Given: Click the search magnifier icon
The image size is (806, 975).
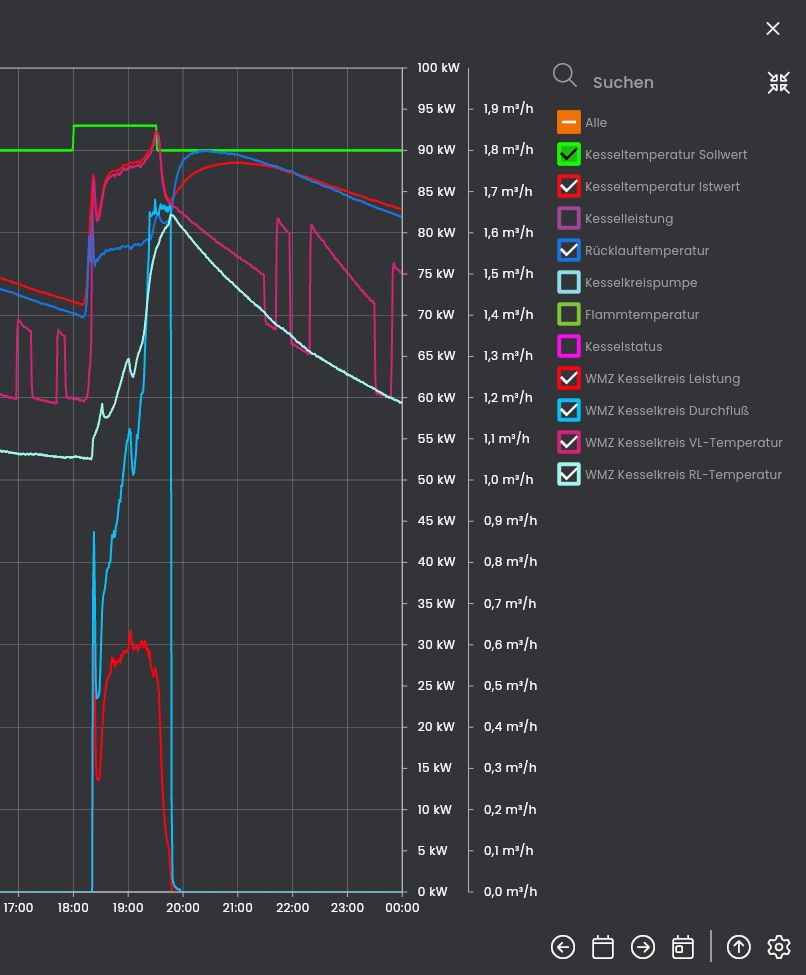Looking at the screenshot, I should pyautogui.click(x=565, y=76).
